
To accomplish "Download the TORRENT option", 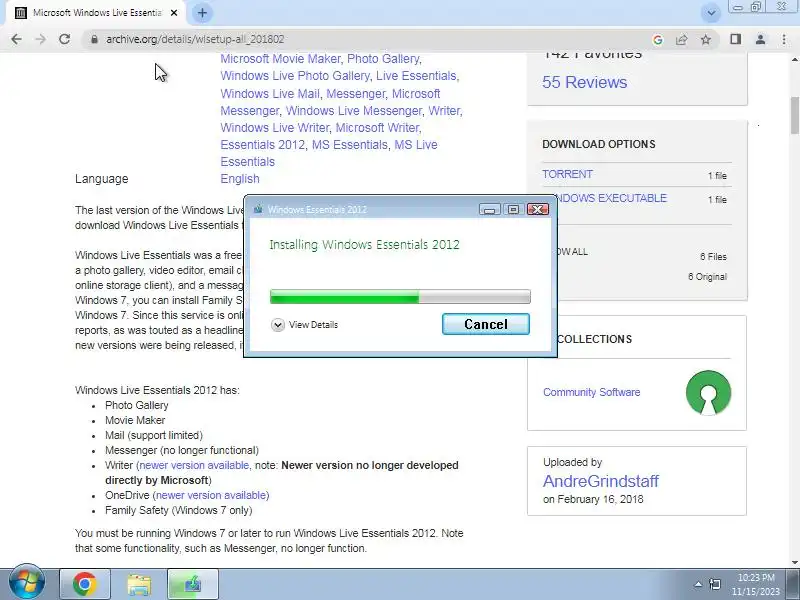I will coord(567,174).
